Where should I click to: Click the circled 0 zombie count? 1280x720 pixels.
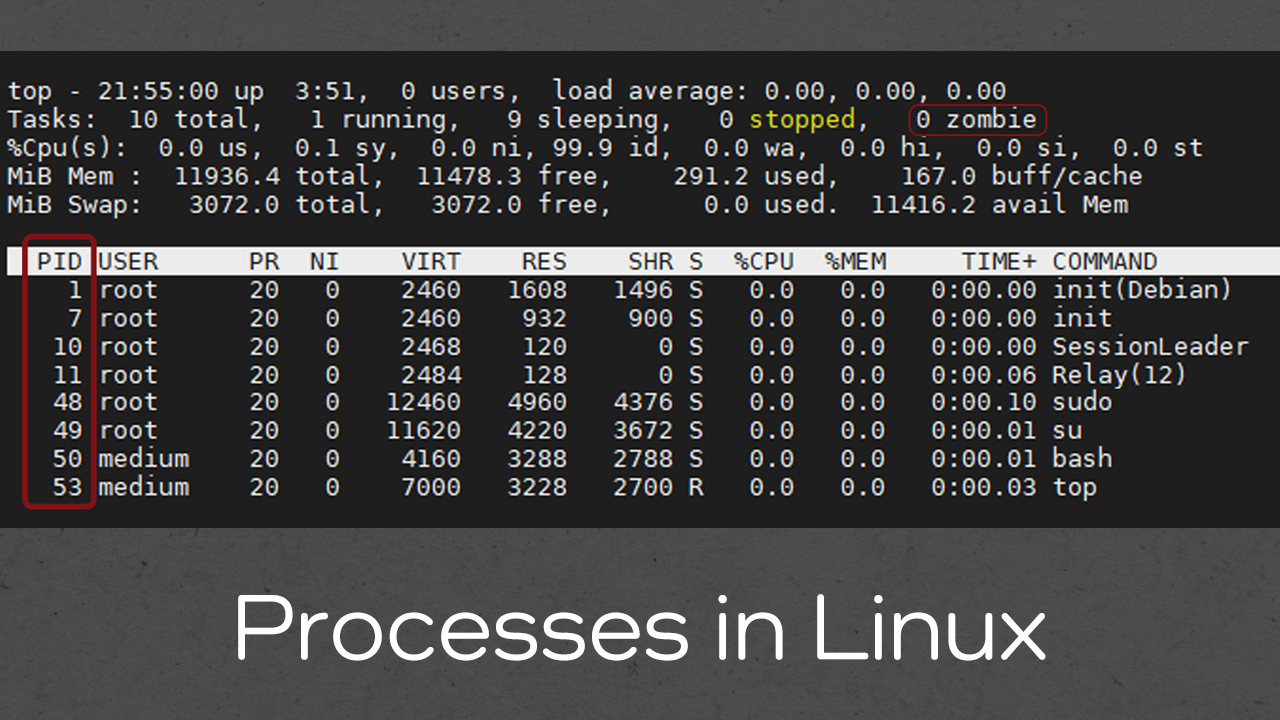coord(976,120)
